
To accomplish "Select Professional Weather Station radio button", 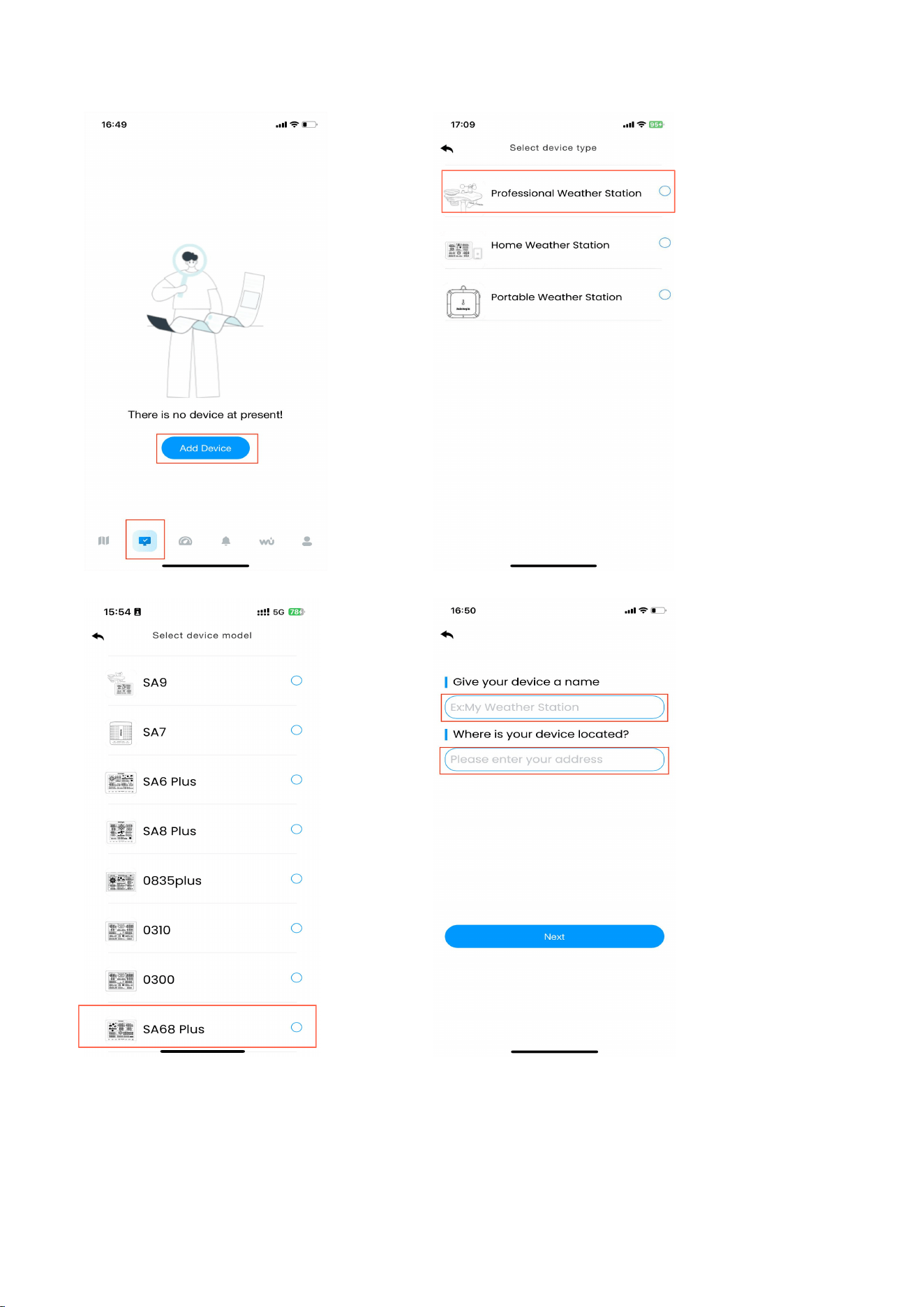I will (665, 191).
